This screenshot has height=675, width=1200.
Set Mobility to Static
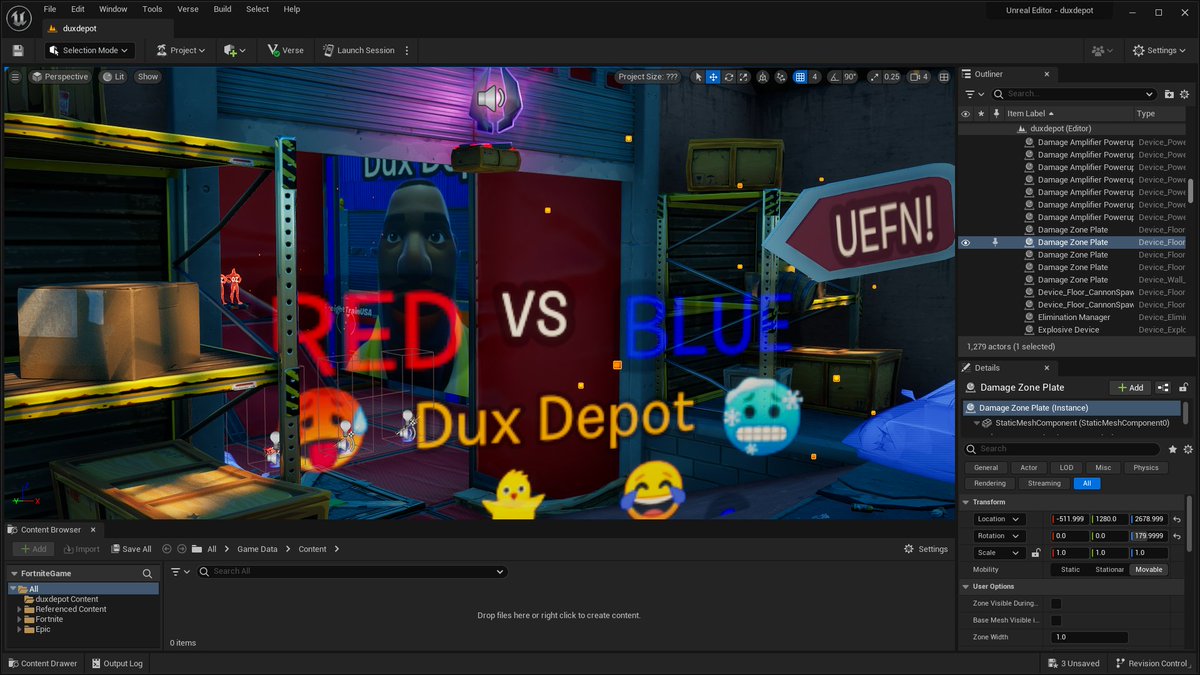1070,570
